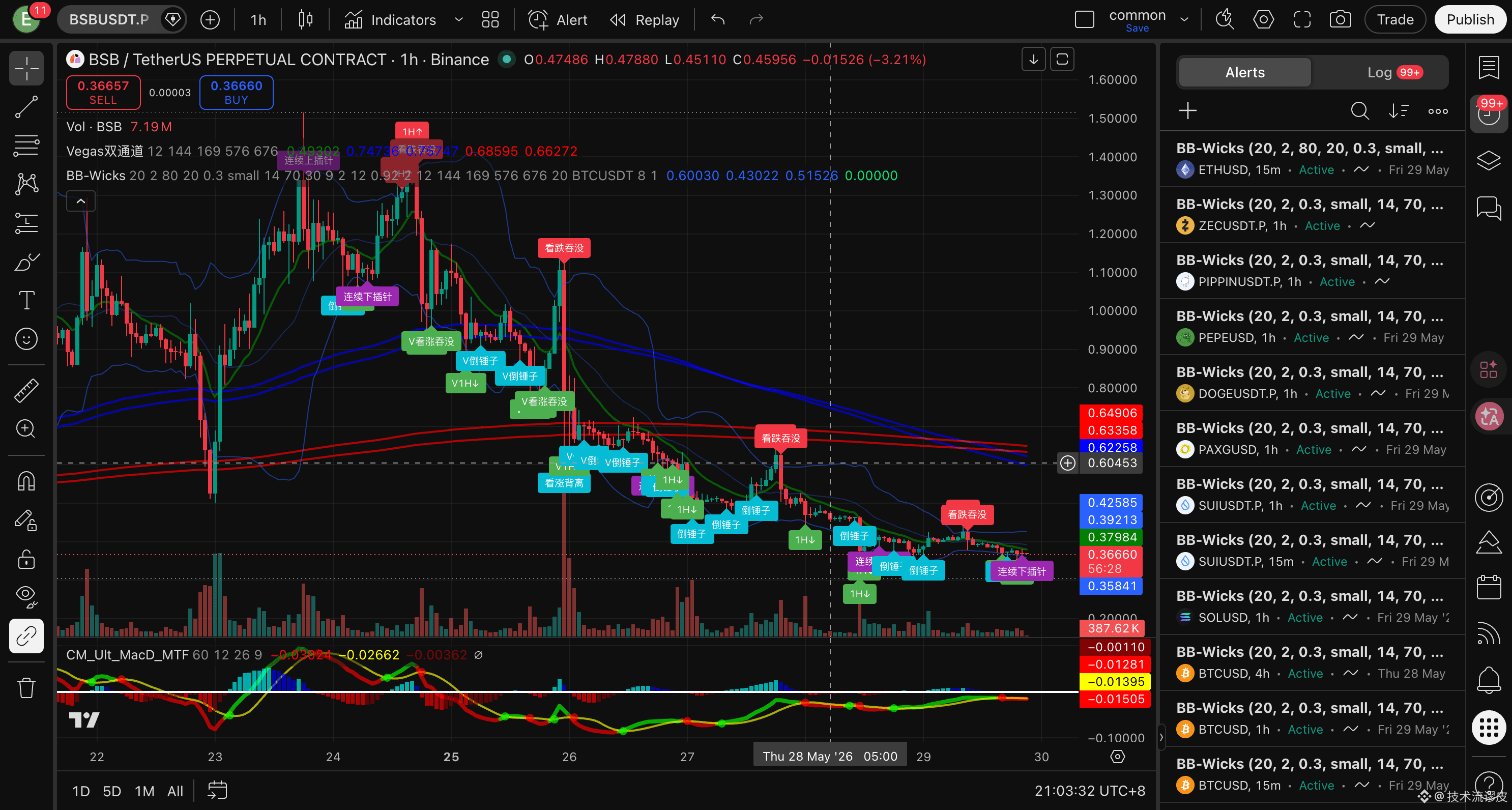This screenshot has width=1512, height=810.
Task: Switch to the Alerts tab
Action: (1244, 72)
